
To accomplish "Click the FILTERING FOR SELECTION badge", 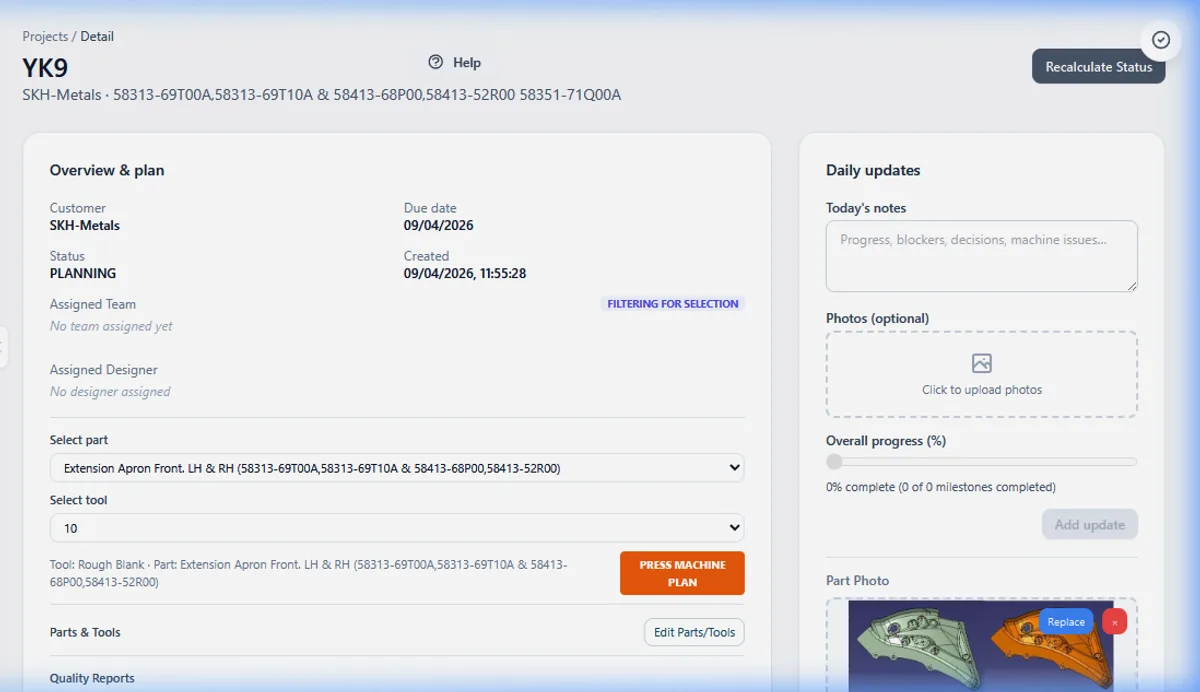I will pos(673,304).
